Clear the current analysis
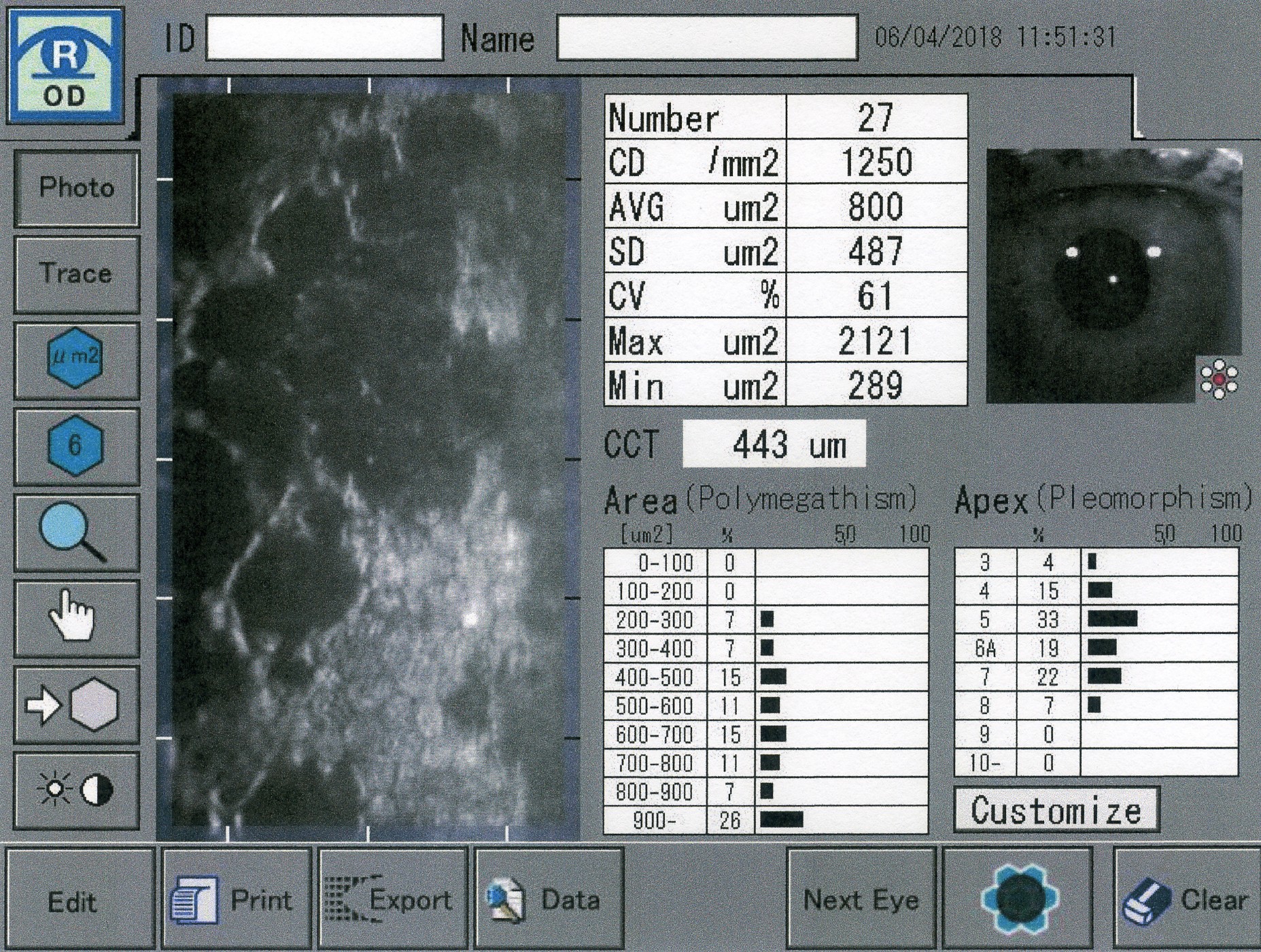This screenshot has width=1261, height=952. pos(1187,900)
